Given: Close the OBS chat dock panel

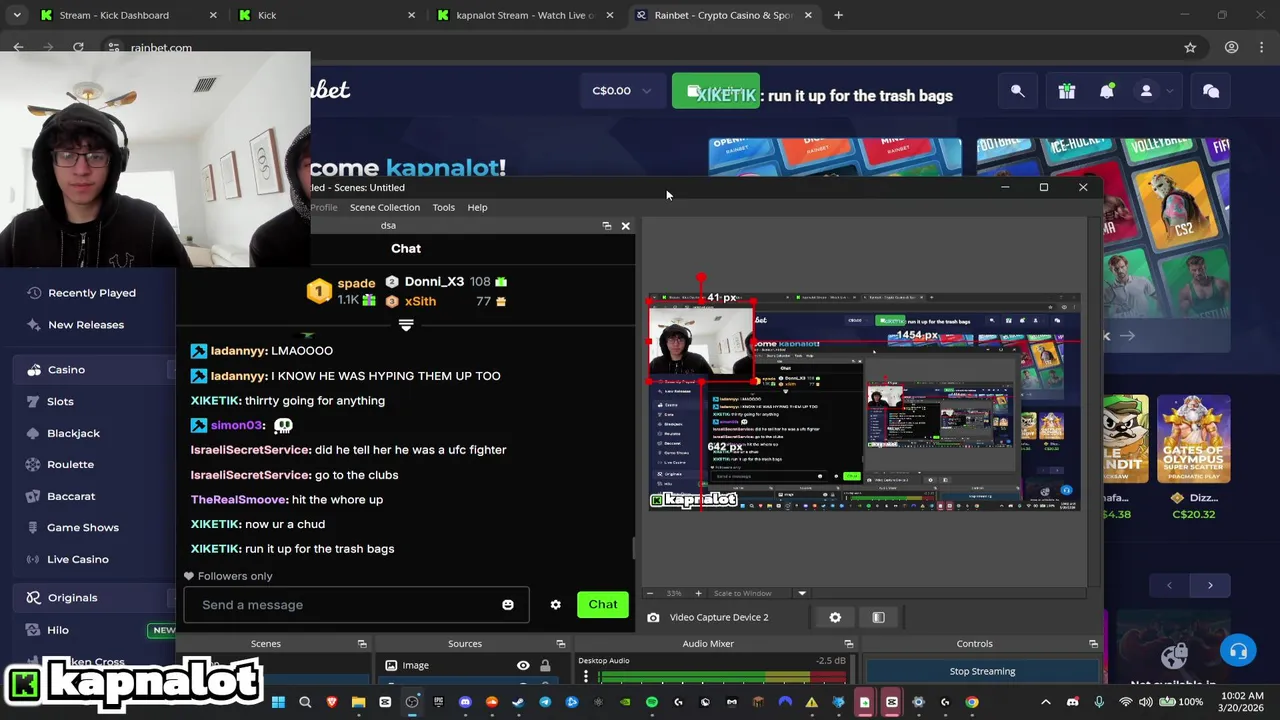Looking at the screenshot, I should (626, 226).
